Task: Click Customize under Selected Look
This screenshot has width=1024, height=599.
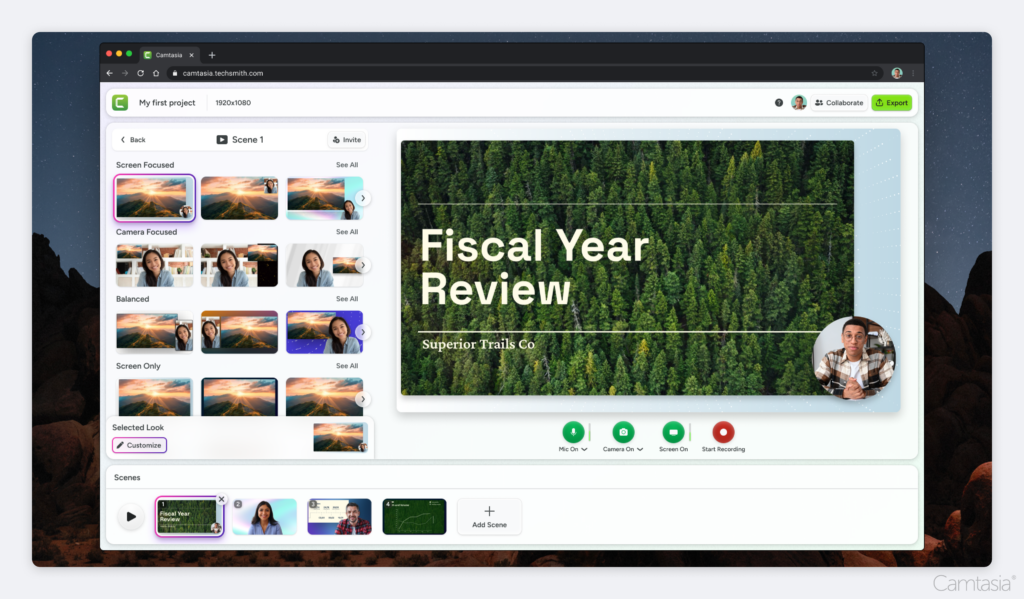Action: (139, 445)
